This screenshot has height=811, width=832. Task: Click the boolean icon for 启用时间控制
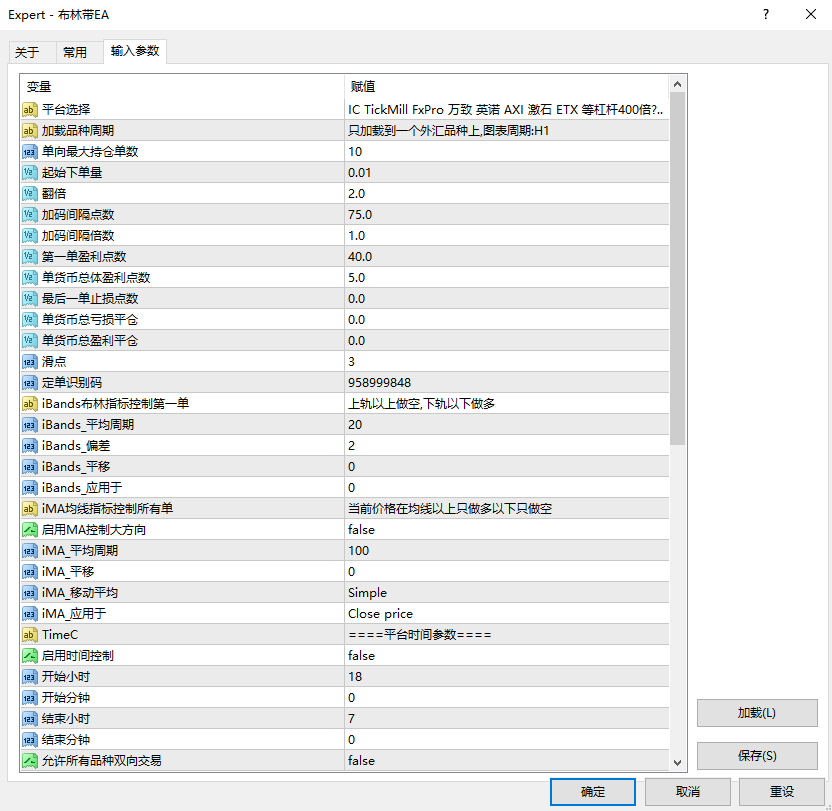click(30, 655)
